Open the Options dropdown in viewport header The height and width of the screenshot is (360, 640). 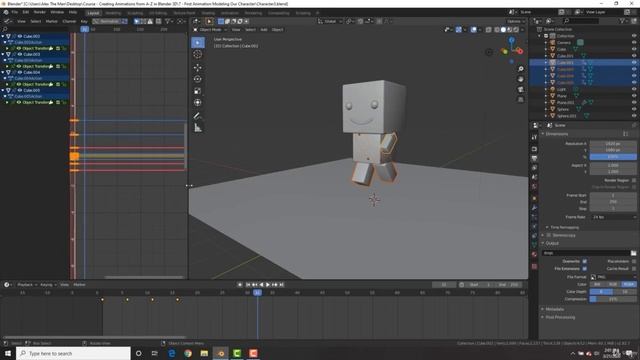pos(516,21)
